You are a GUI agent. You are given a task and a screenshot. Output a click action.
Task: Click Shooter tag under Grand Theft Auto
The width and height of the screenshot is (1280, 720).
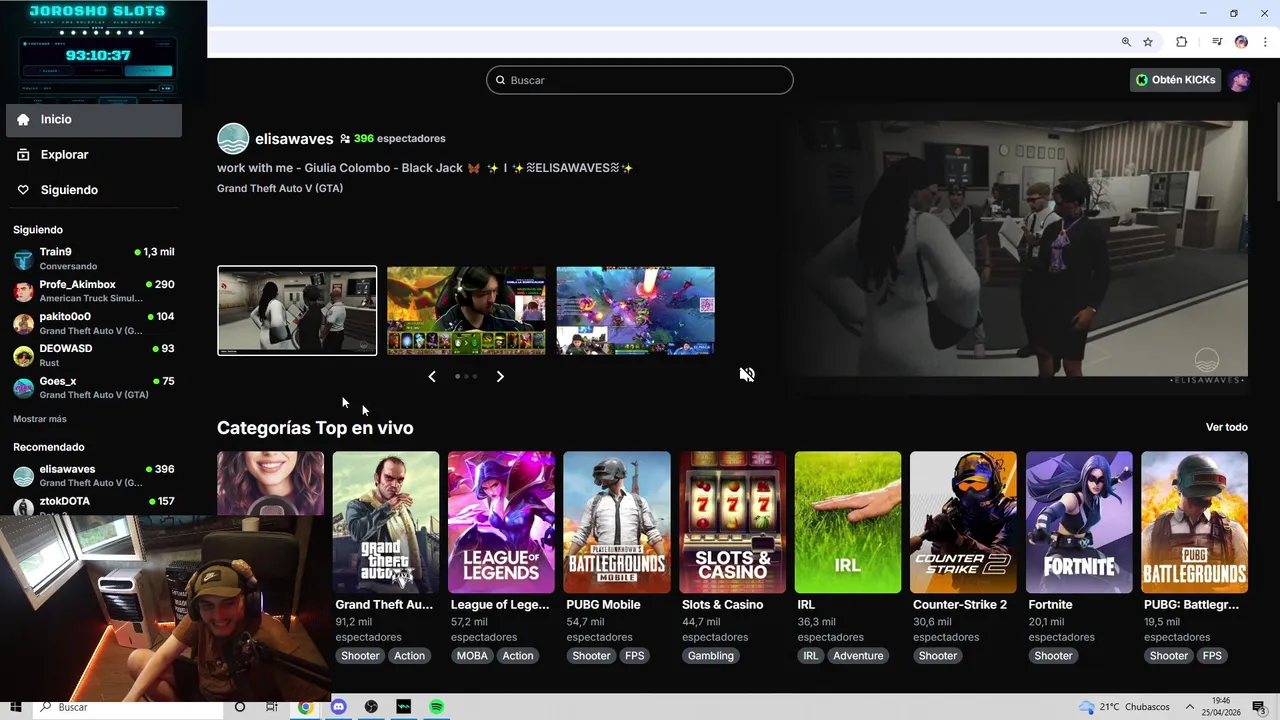pos(360,656)
